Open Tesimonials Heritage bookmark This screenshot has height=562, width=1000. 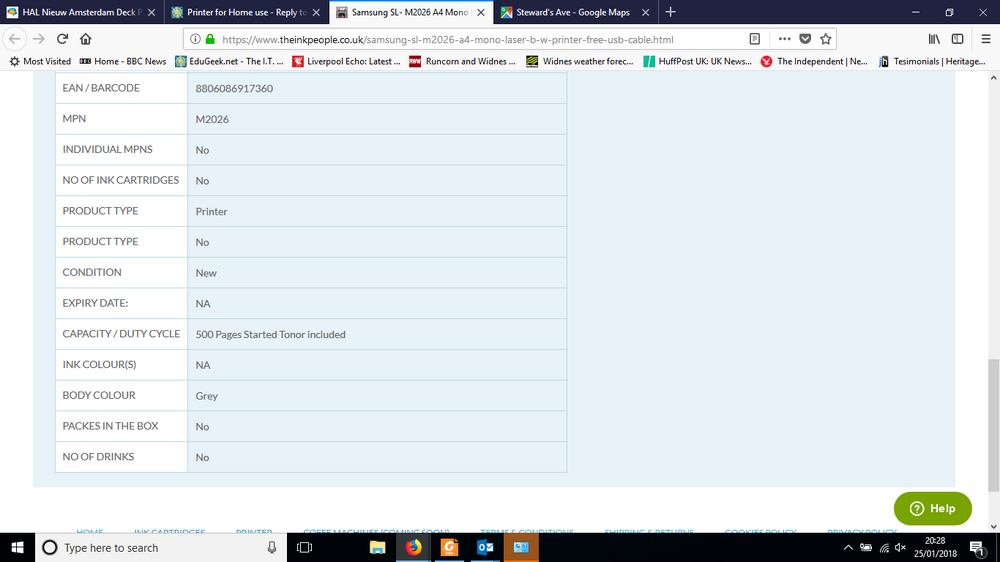click(x=932, y=61)
